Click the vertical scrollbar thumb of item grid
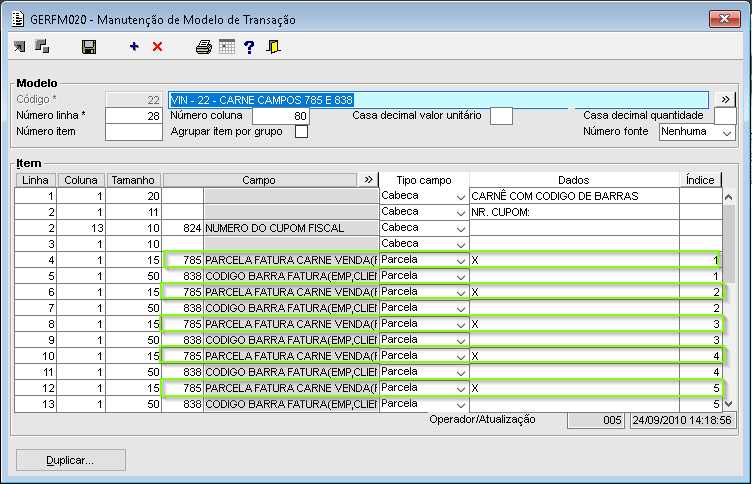752x484 pixels. (x=728, y=244)
